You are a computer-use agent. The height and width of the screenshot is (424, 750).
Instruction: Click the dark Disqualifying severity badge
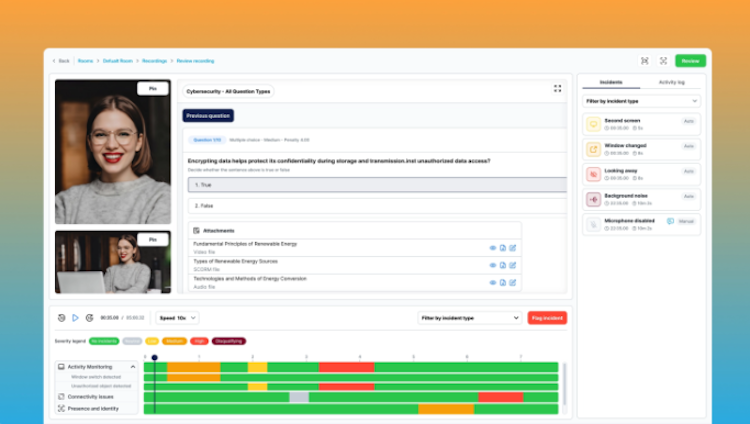[229, 341]
